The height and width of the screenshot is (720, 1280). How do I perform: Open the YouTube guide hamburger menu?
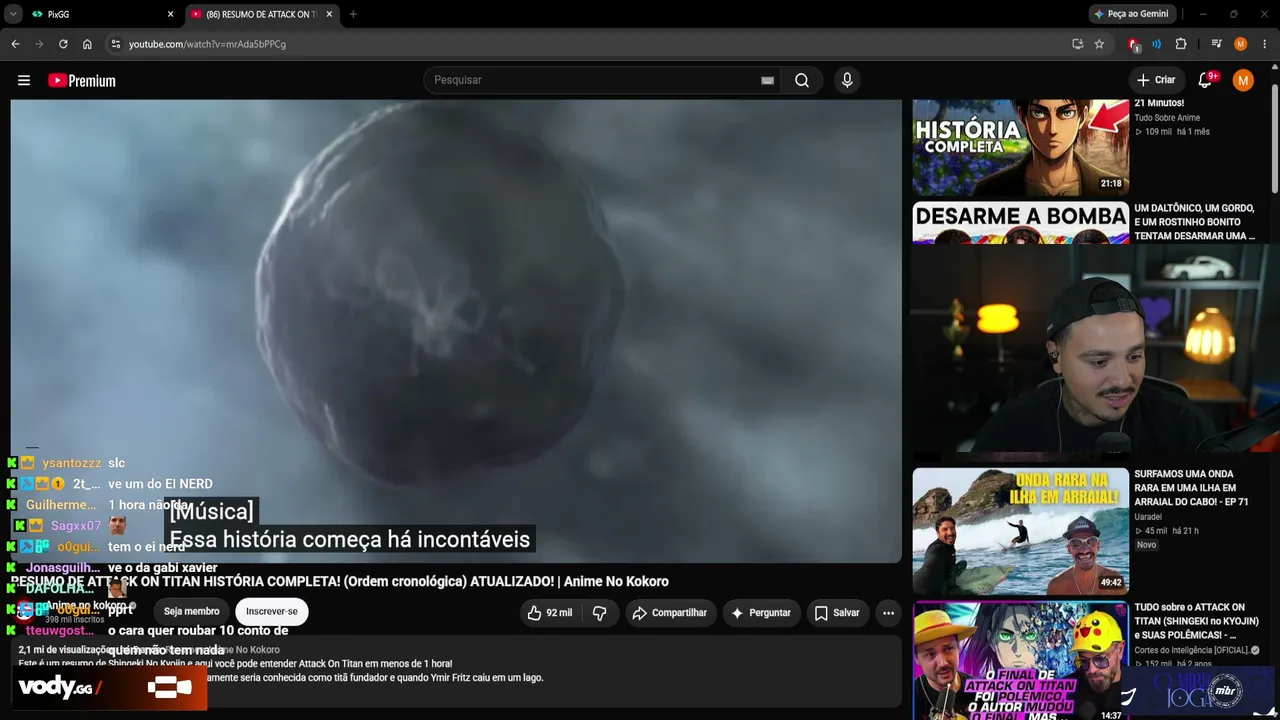pos(24,80)
